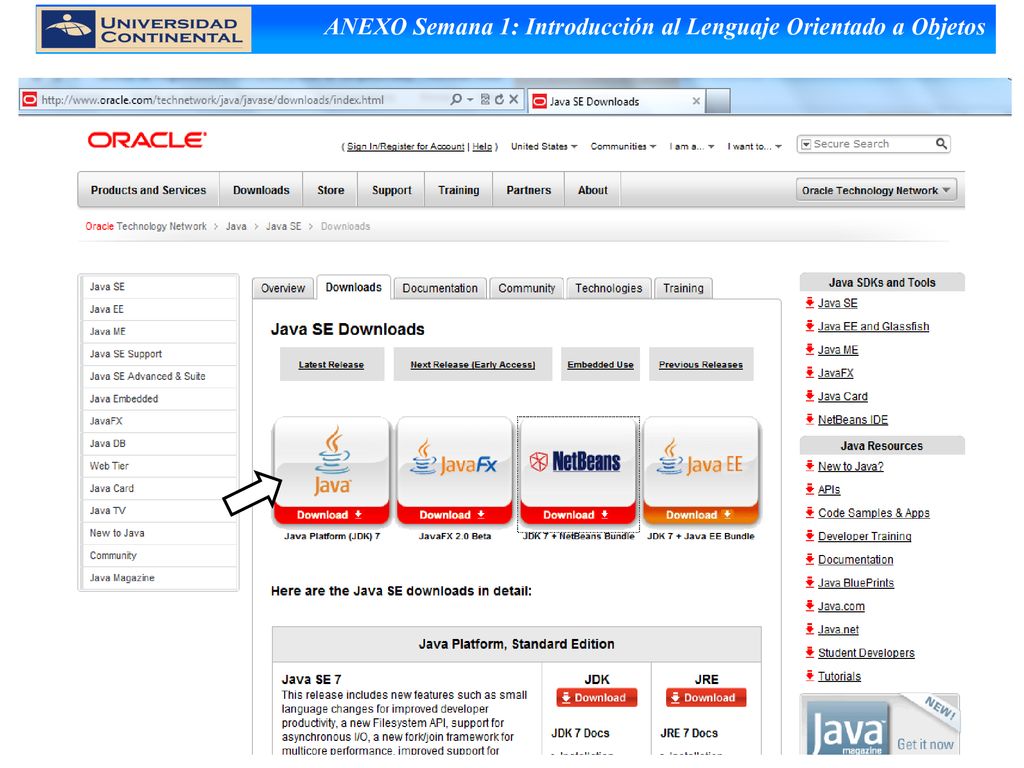
Task: Open the Downloads main menu item
Action: [261, 190]
